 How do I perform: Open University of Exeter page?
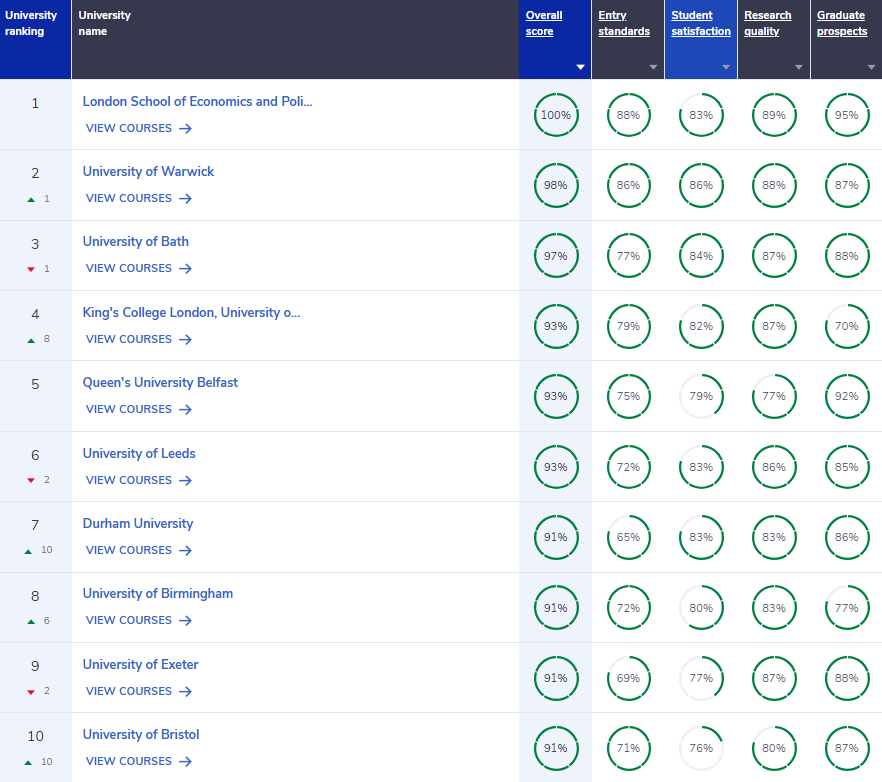coord(141,664)
